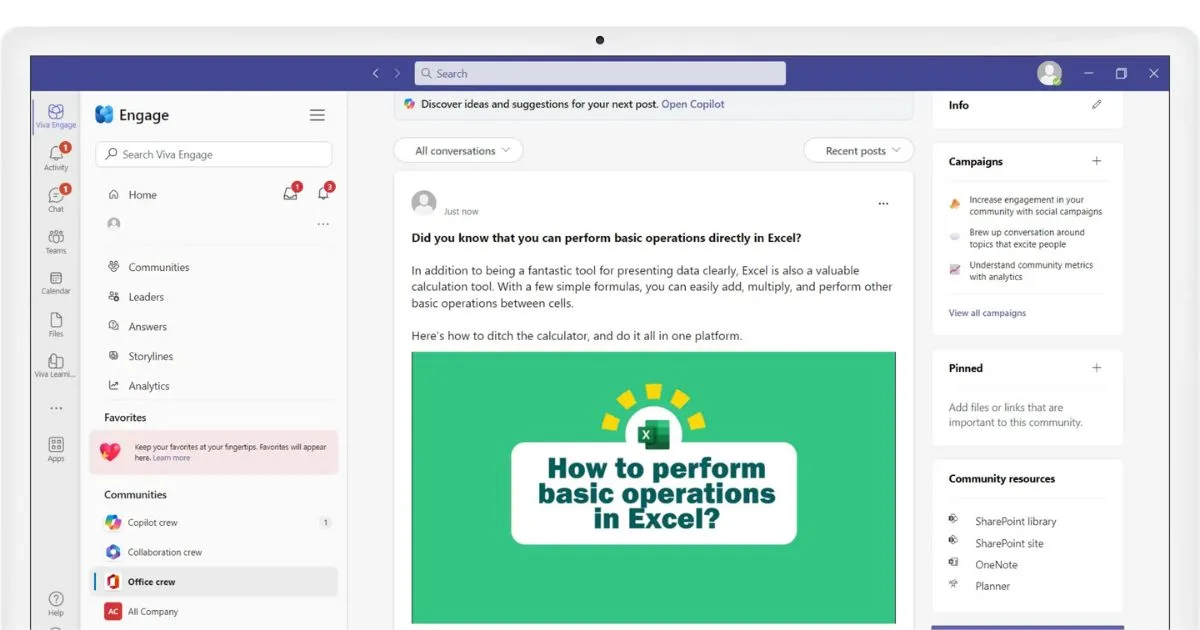Click the post's 'Just now' timestamp

click(x=461, y=212)
